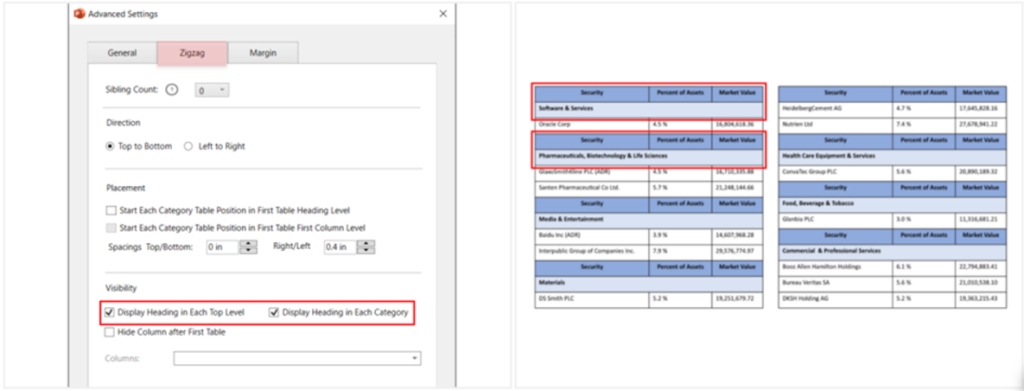The image size is (1024, 391).
Task: Click the Health Care Equipment & Services row
Action: tap(892, 157)
